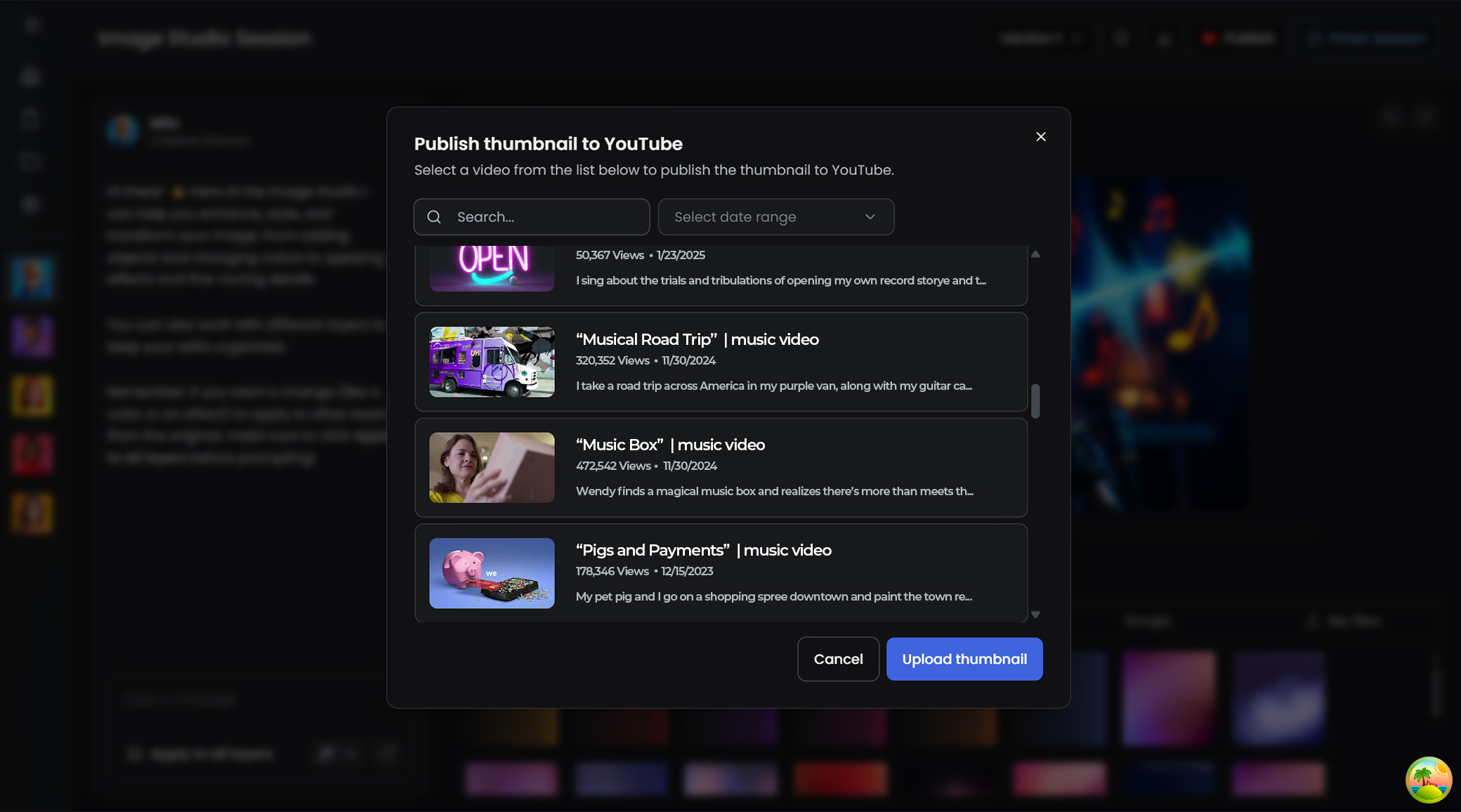Select the Music Box woman thumbnail
Viewport: 1461px width, 812px height.
pyautogui.click(x=492, y=467)
